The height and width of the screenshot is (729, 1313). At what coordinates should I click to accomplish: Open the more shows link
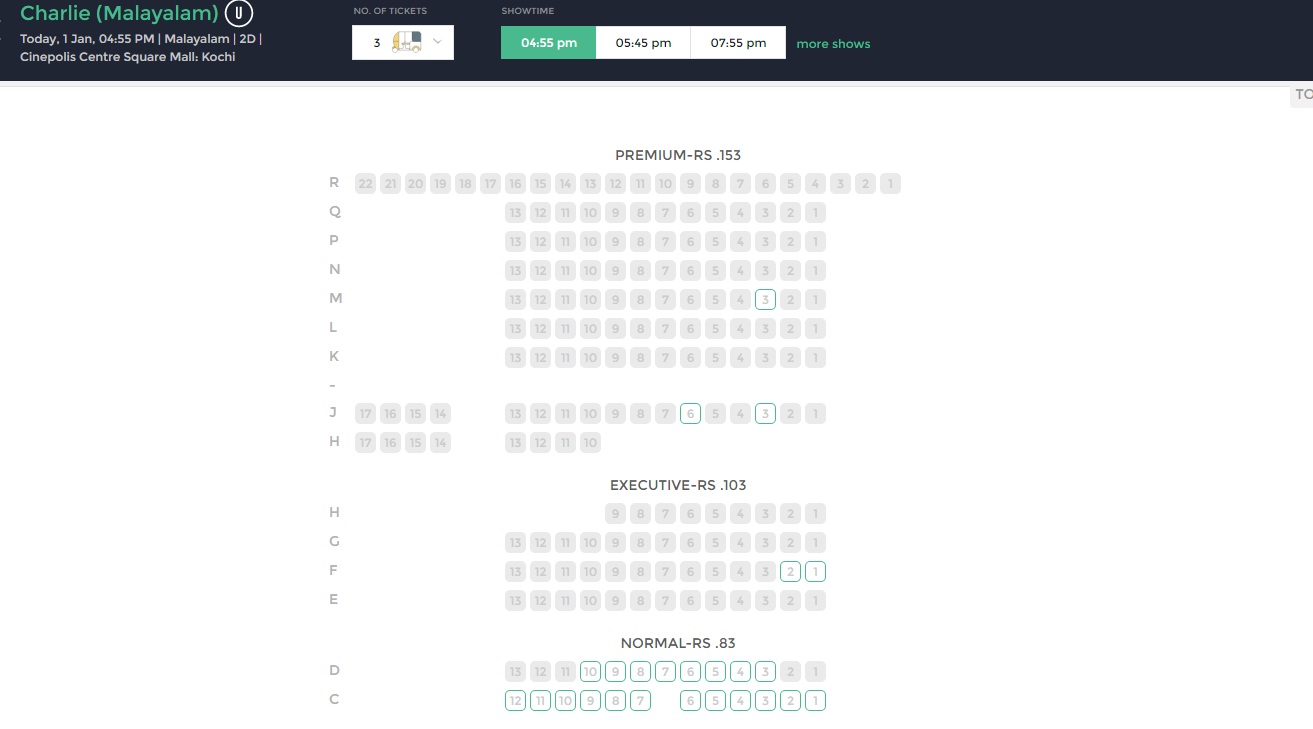tap(833, 44)
